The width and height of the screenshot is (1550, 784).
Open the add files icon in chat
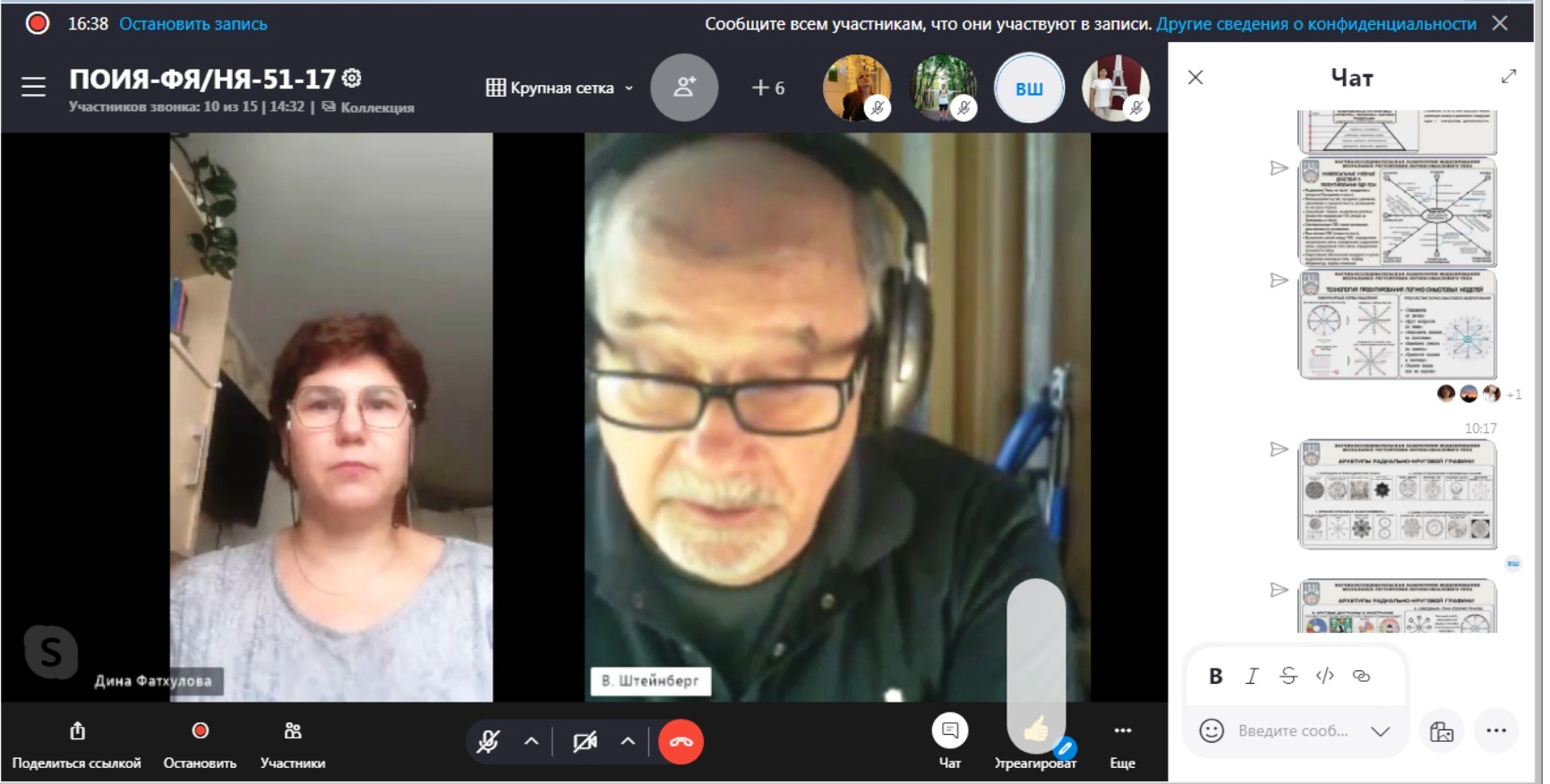point(1441,731)
